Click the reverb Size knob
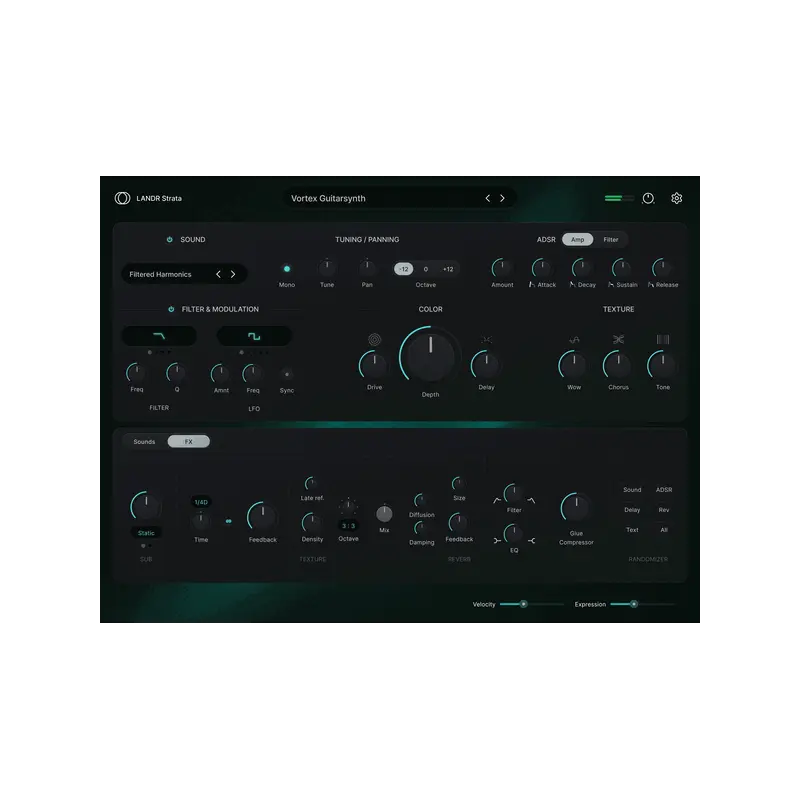Image resolution: width=800 pixels, height=800 pixels. 459,484
